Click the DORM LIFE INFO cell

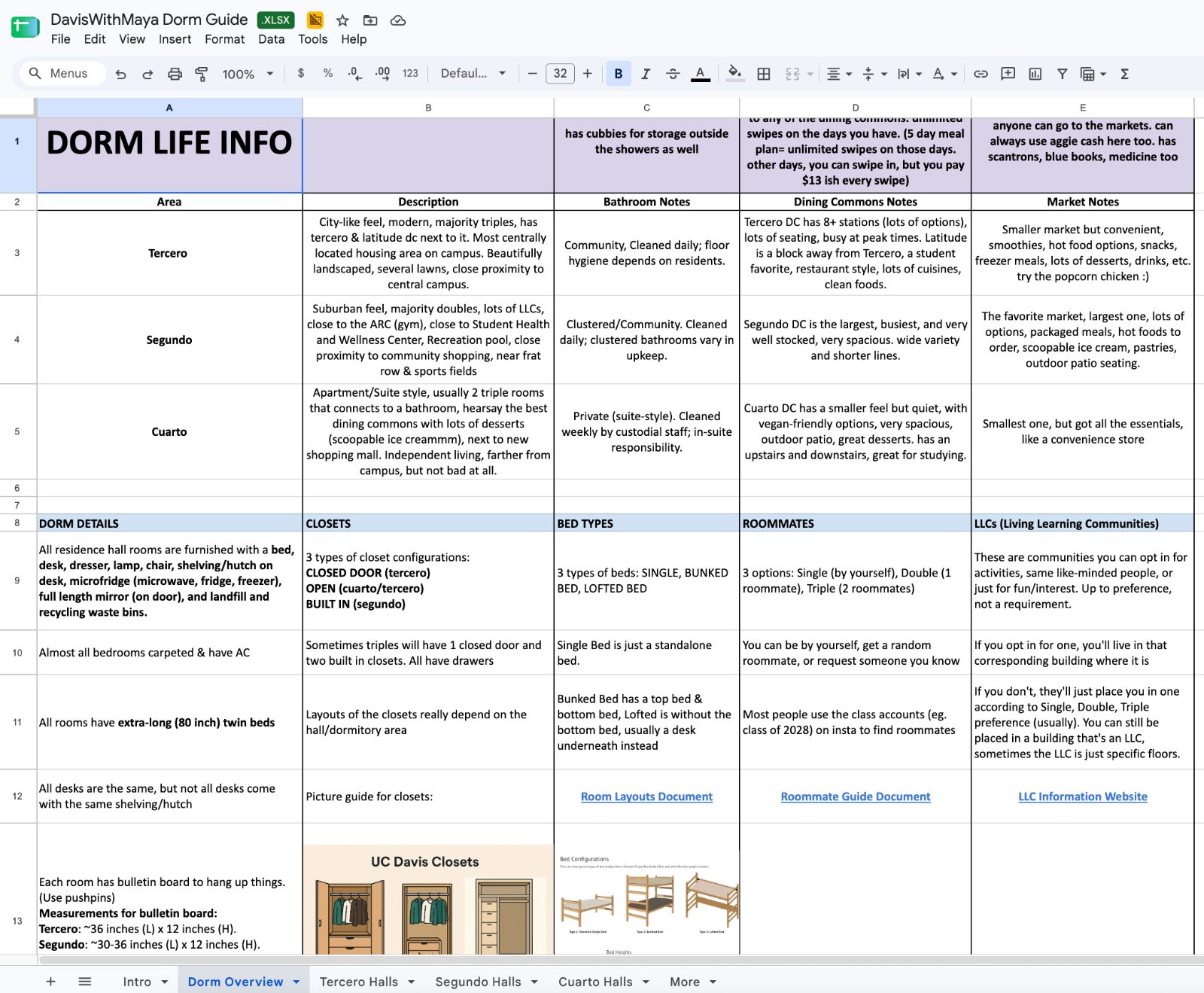(x=169, y=155)
